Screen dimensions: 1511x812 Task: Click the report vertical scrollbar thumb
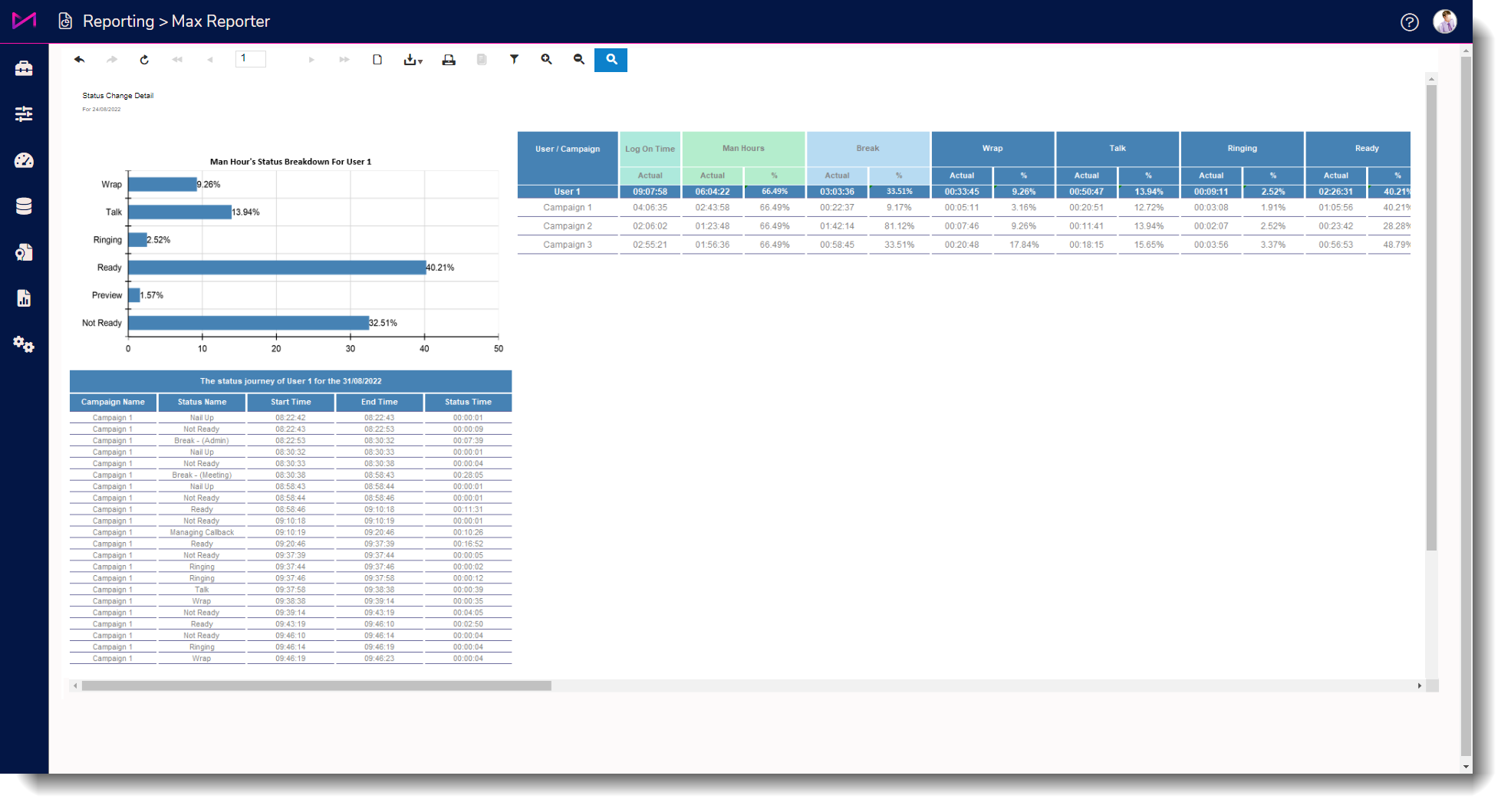(x=1431, y=317)
